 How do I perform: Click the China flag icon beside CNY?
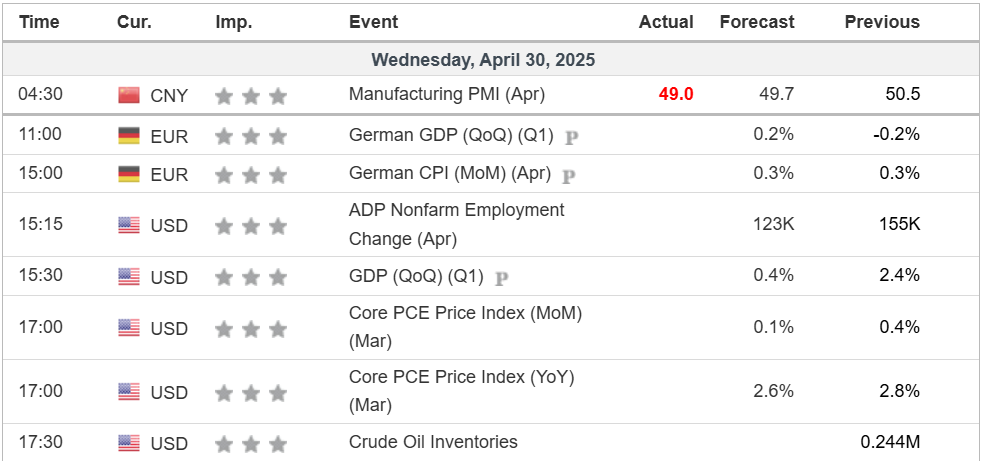pos(129,95)
